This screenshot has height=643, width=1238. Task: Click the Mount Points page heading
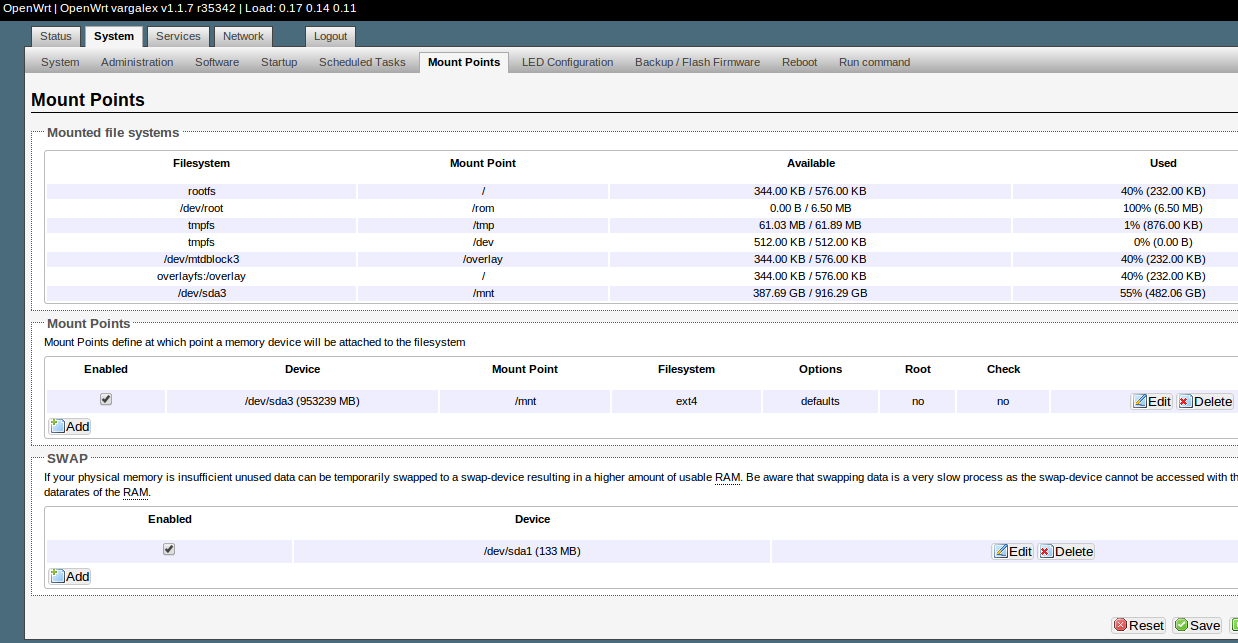[88, 100]
